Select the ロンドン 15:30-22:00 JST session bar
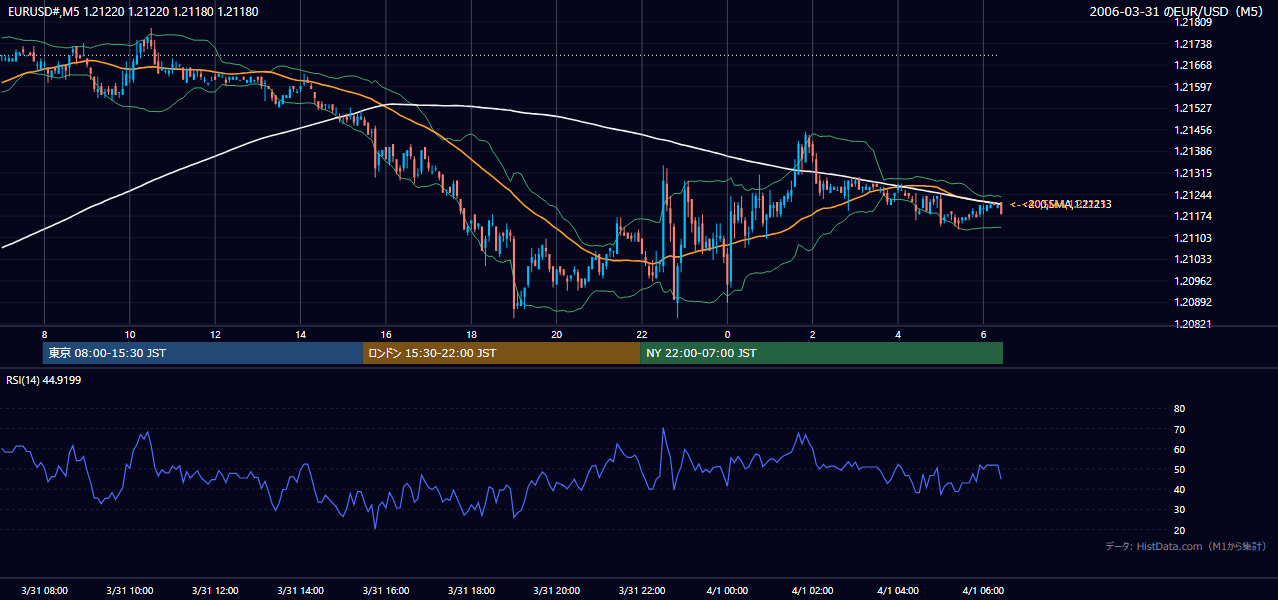The width and height of the screenshot is (1278, 600). [501, 353]
